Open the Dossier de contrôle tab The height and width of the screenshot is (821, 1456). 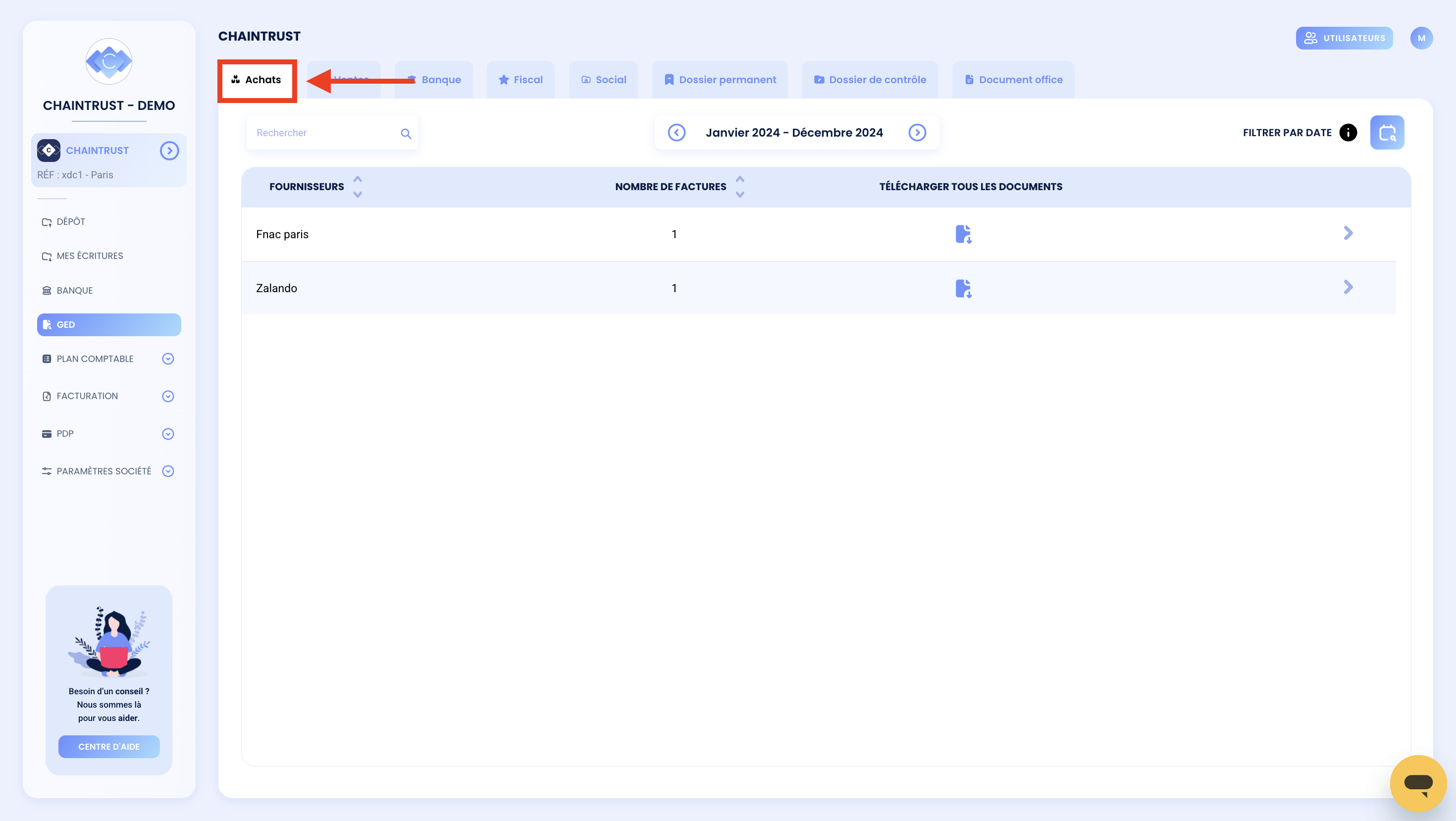[870, 80]
